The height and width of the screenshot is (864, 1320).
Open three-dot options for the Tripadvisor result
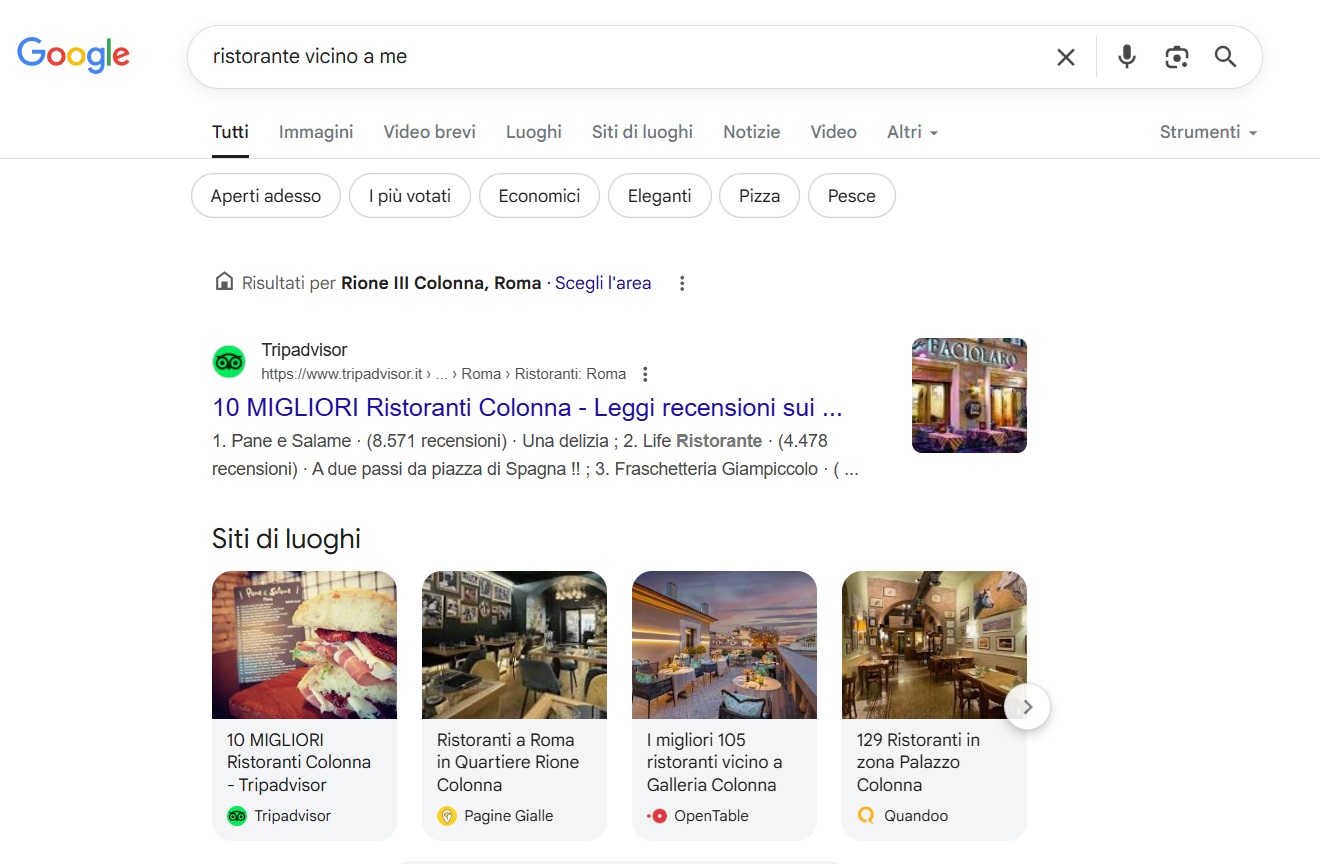(645, 374)
